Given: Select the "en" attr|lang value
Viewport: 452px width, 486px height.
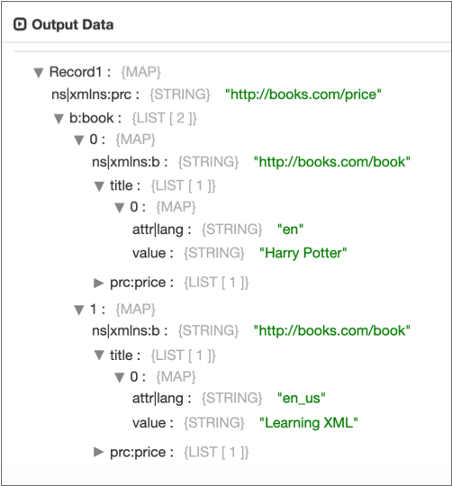Looking at the screenshot, I should point(290,229).
